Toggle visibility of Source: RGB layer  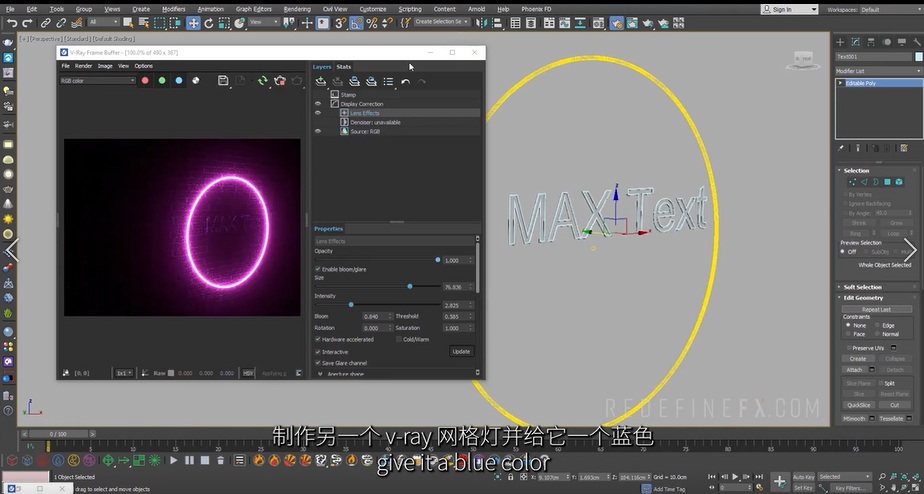(318, 131)
